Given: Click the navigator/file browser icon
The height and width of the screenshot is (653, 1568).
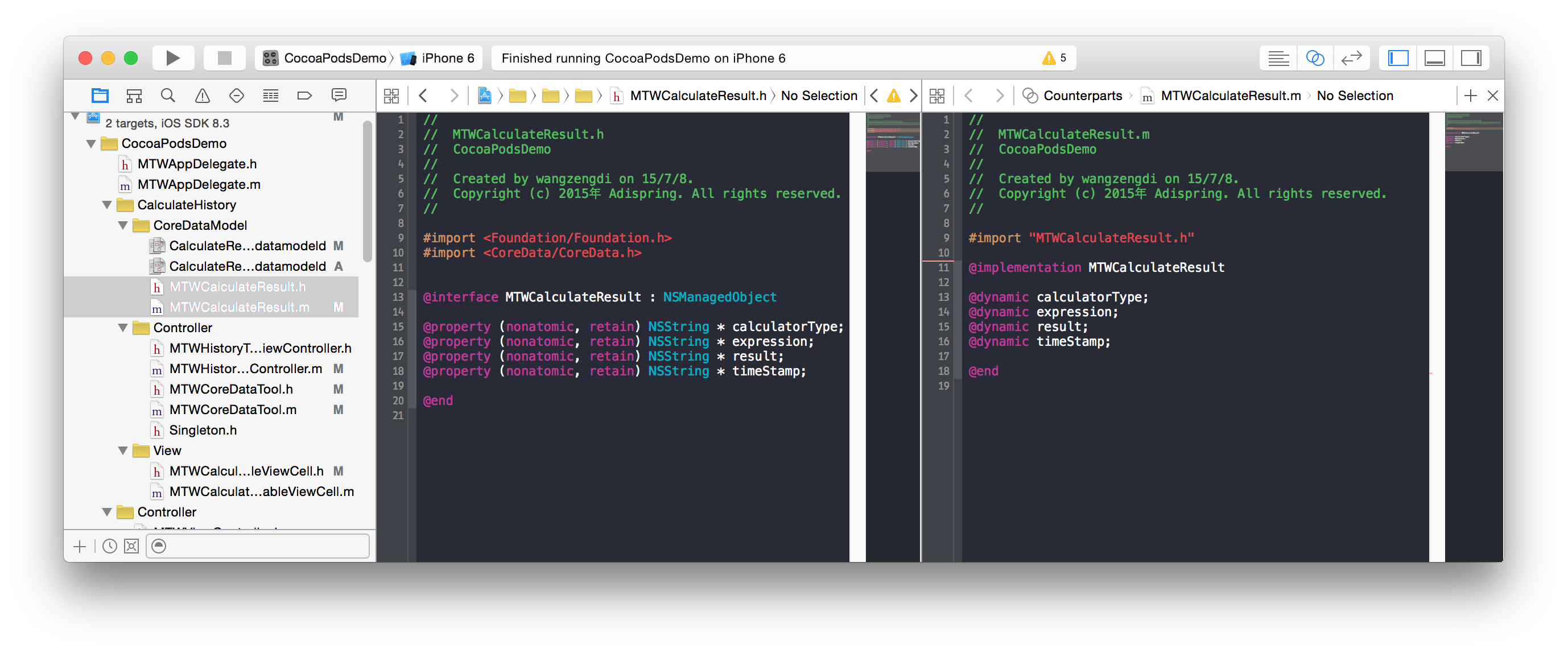Looking at the screenshot, I should [x=100, y=95].
